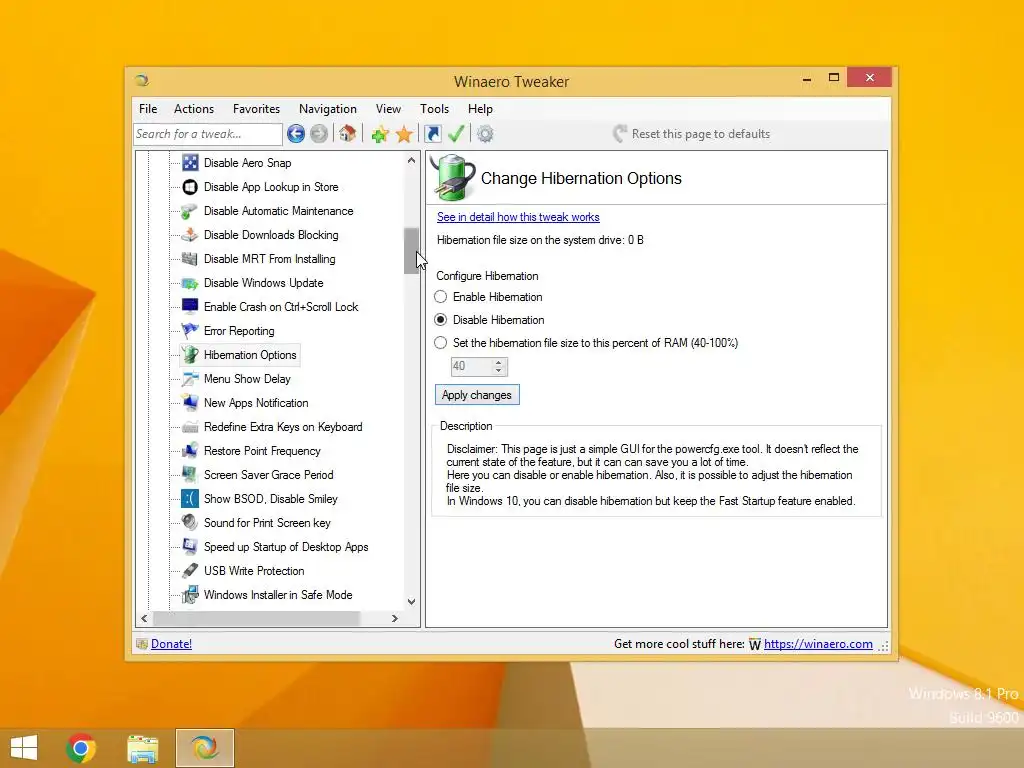This screenshot has width=1024, height=768.
Task: Click the Sound for Print Screen key icon
Action: (190, 522)
